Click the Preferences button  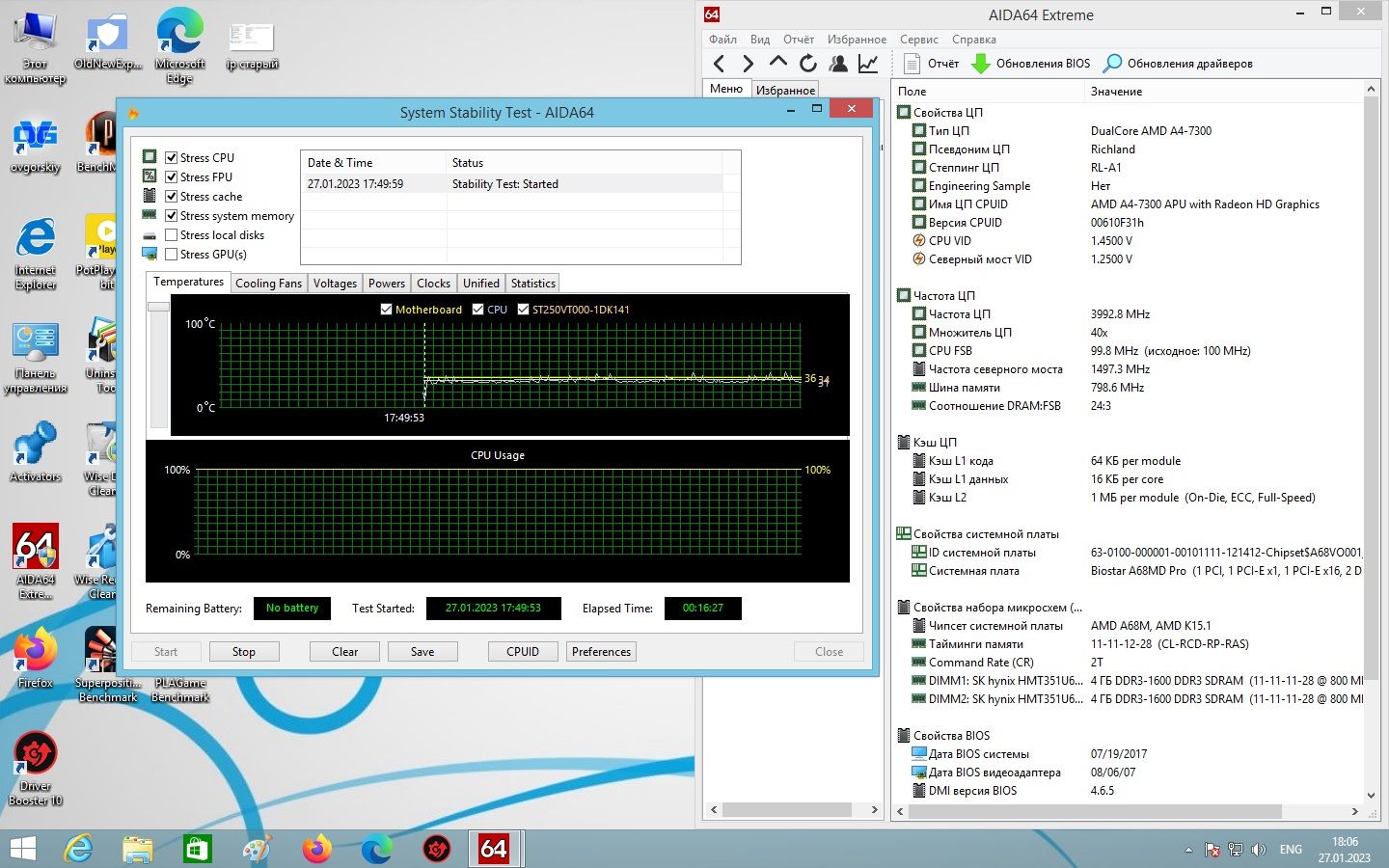[x=601, y=652]
